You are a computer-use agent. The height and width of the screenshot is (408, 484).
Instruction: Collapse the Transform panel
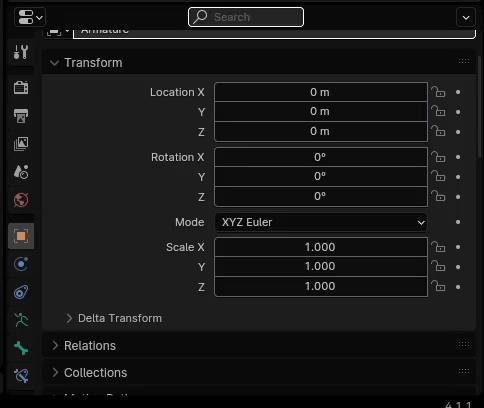(x=54, y=63)
